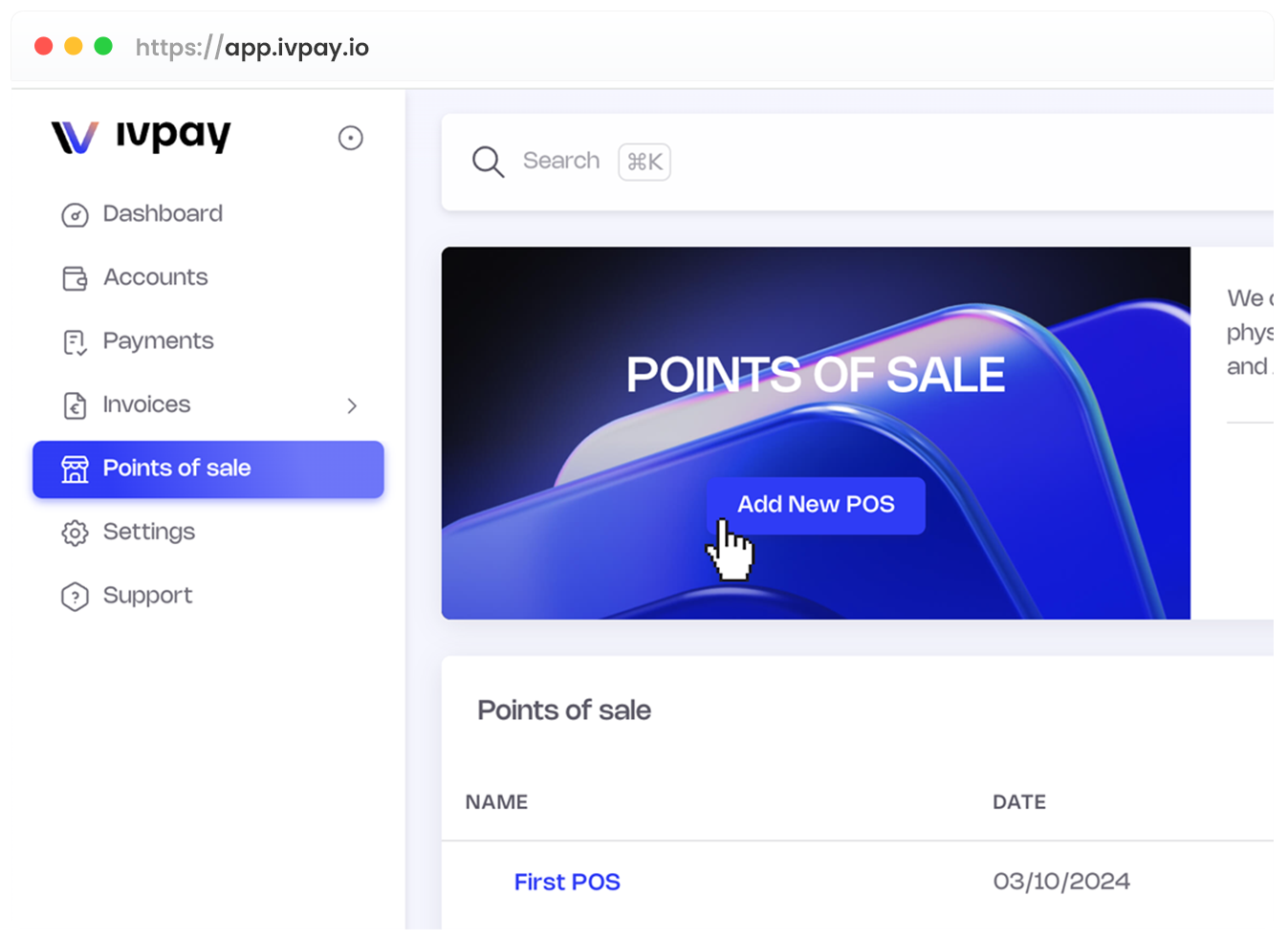Click the NAME column header
The image size is (1288, 939).
pyautogui.click(x=496, y=802)
